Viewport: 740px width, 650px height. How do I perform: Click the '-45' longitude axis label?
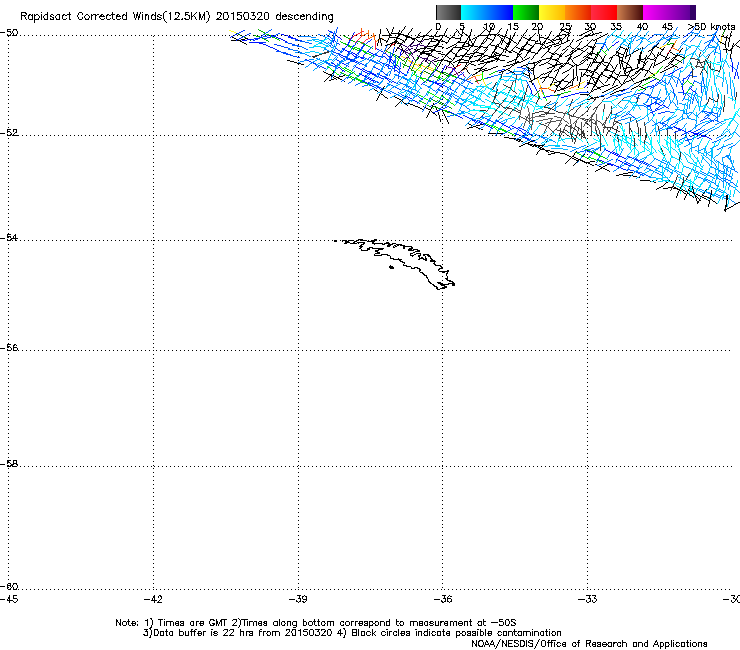(9, 599)
